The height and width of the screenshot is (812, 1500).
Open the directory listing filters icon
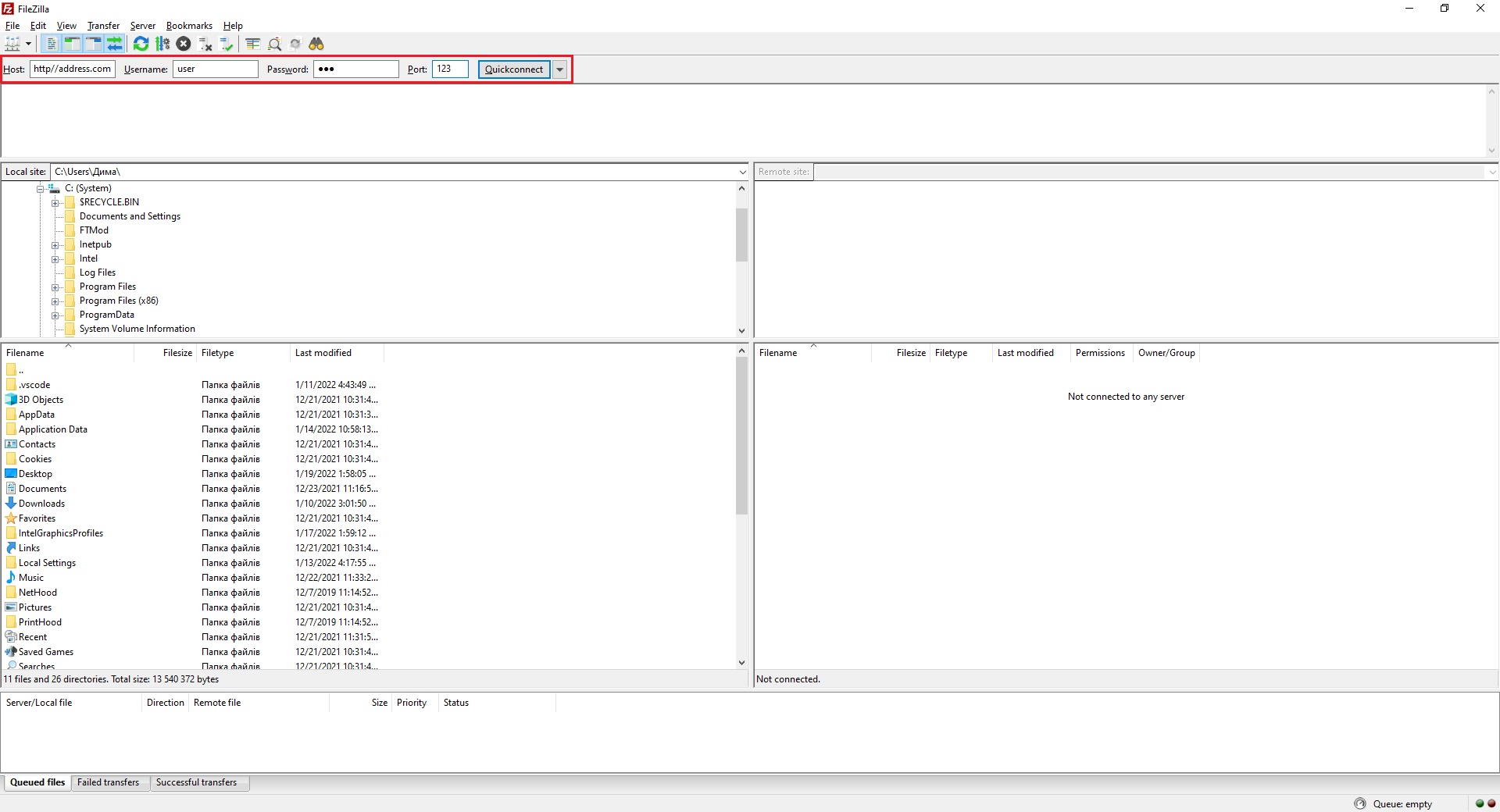pyautogui.click(x=252, y=44)
